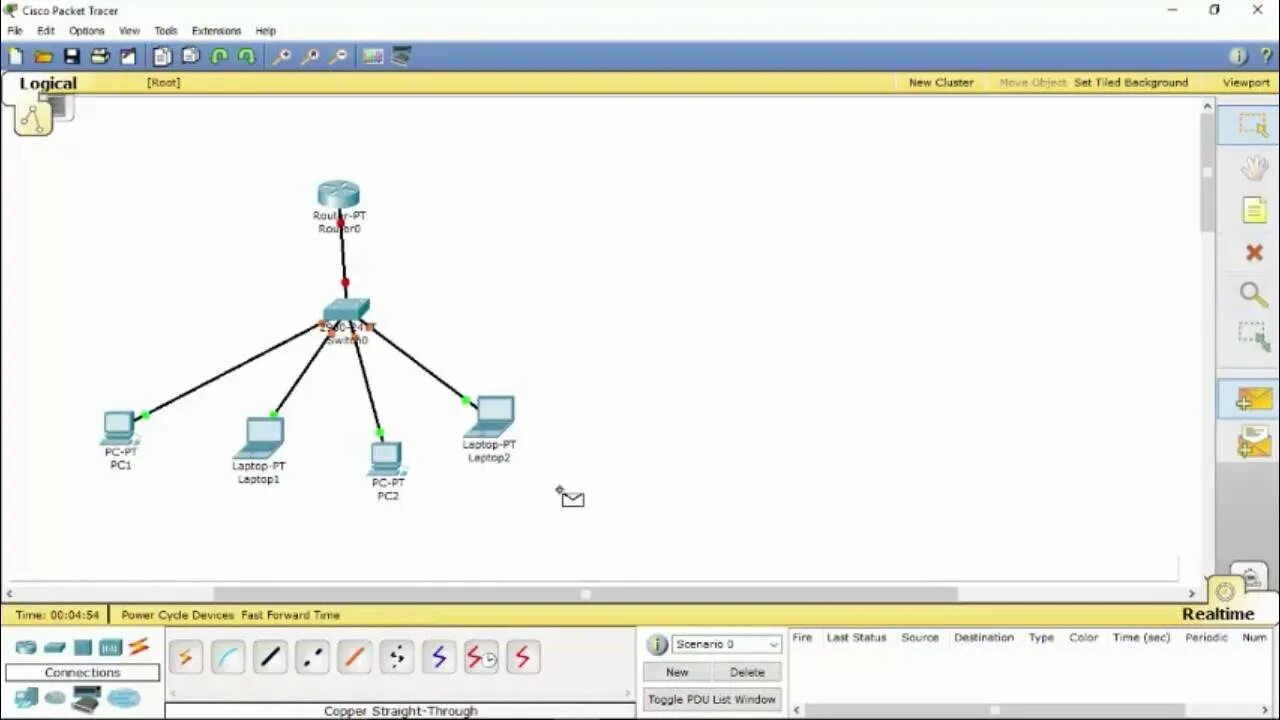Select the Custom Made Devices category
Viewport: 1280px width, 720px height.
pyautogui.click(x=86, y=699)
